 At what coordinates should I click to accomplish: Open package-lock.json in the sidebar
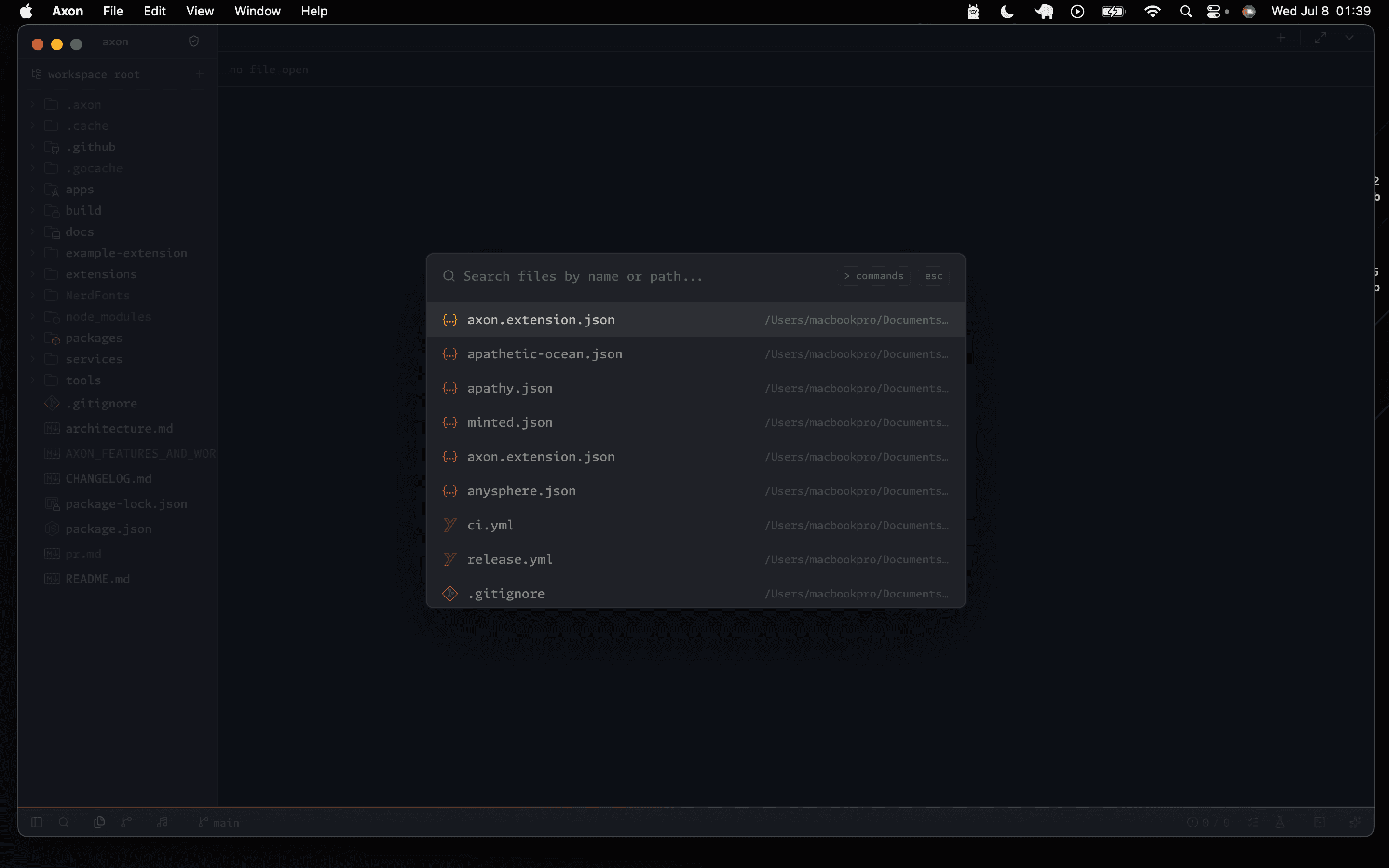tap(118, 504)
